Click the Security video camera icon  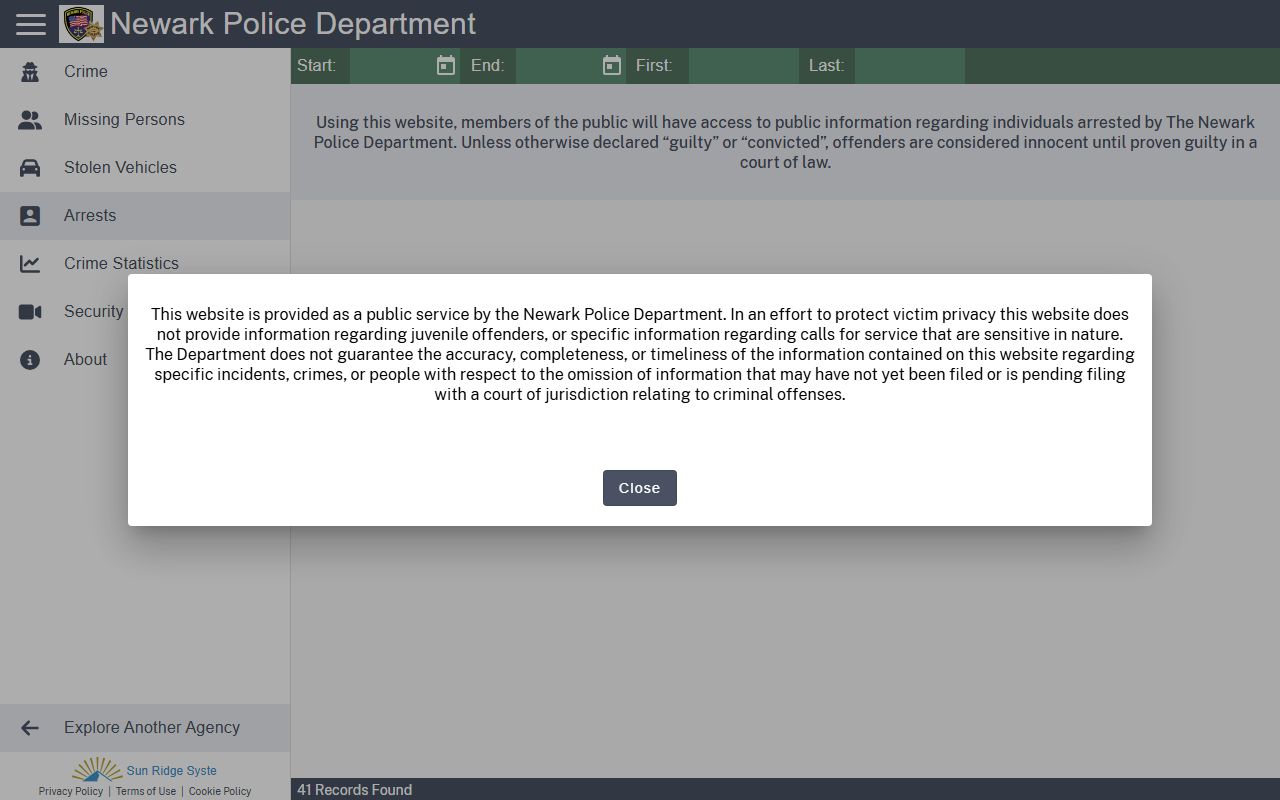(30, 312)
